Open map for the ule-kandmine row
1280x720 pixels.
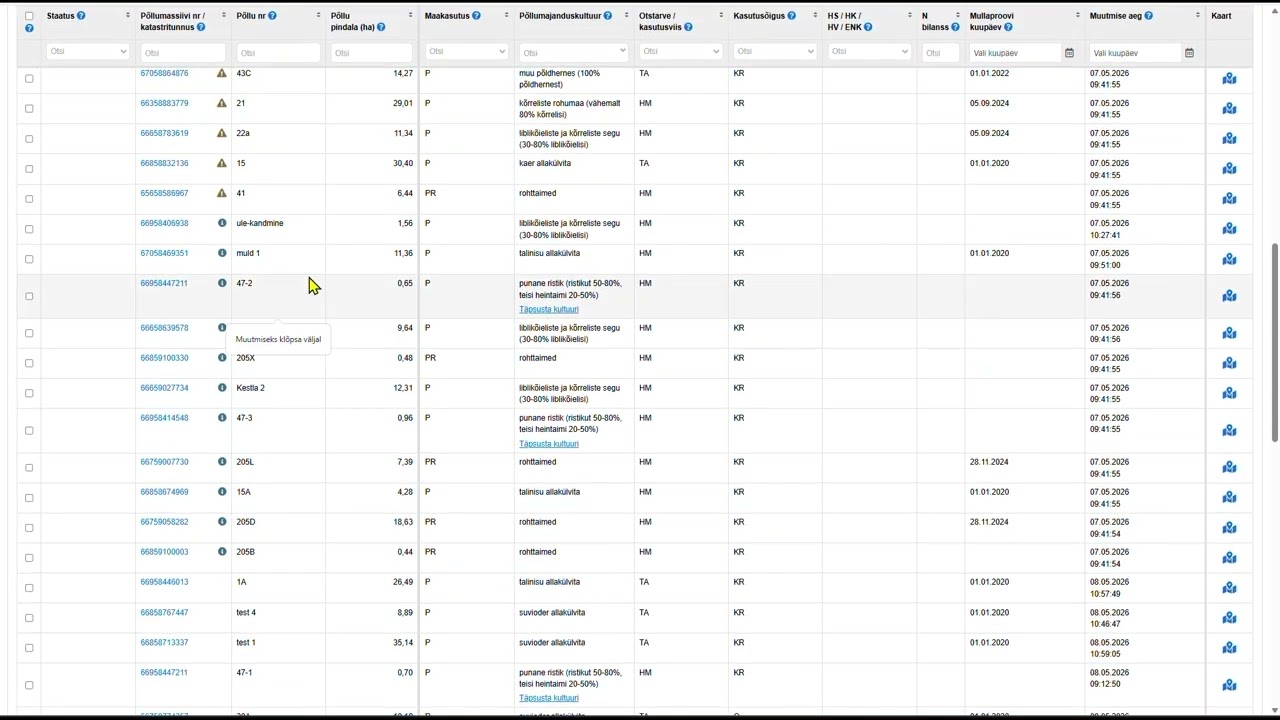pos(1229,229)
